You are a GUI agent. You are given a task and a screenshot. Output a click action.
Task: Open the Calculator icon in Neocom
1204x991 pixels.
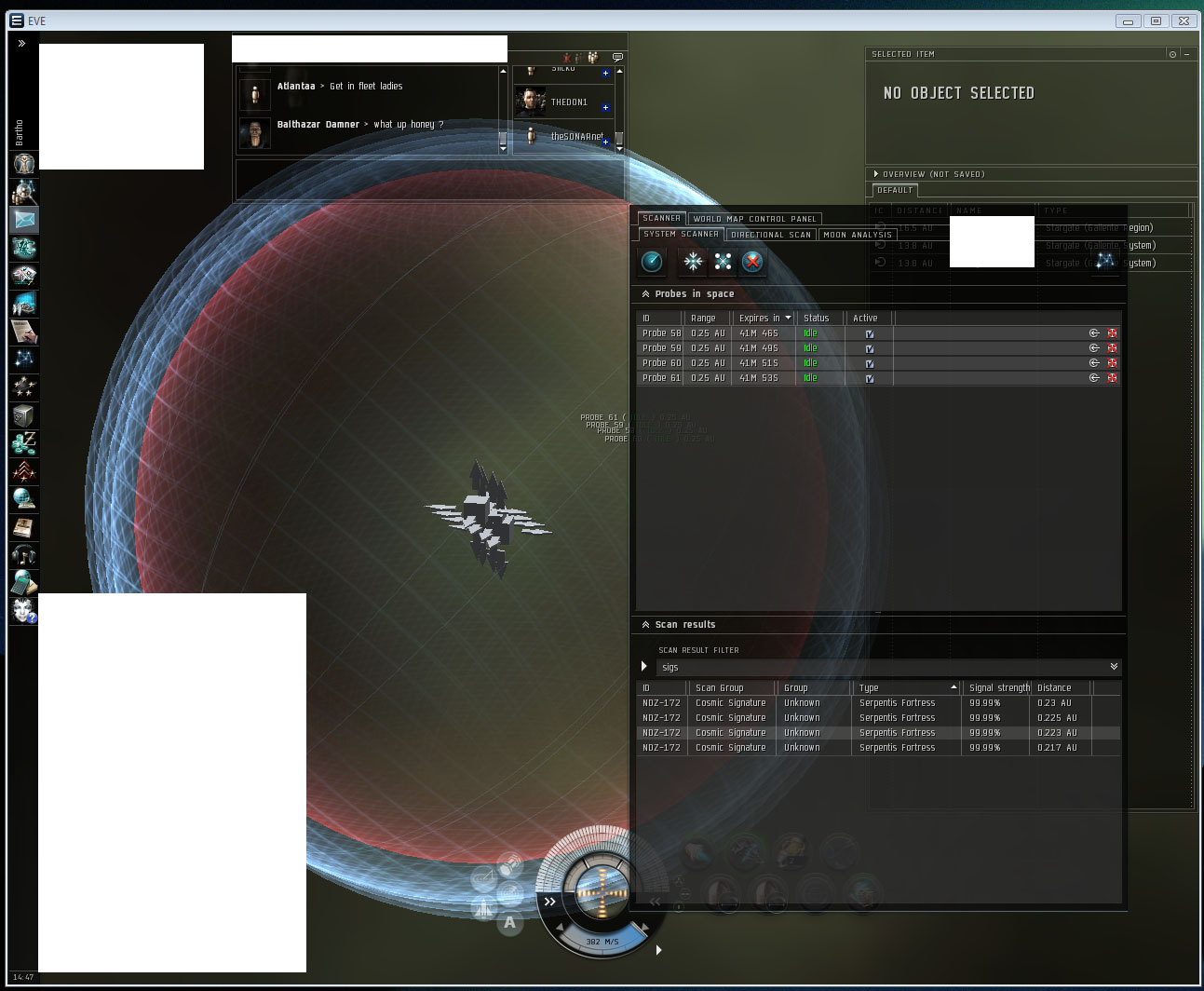tap(24, 583)
